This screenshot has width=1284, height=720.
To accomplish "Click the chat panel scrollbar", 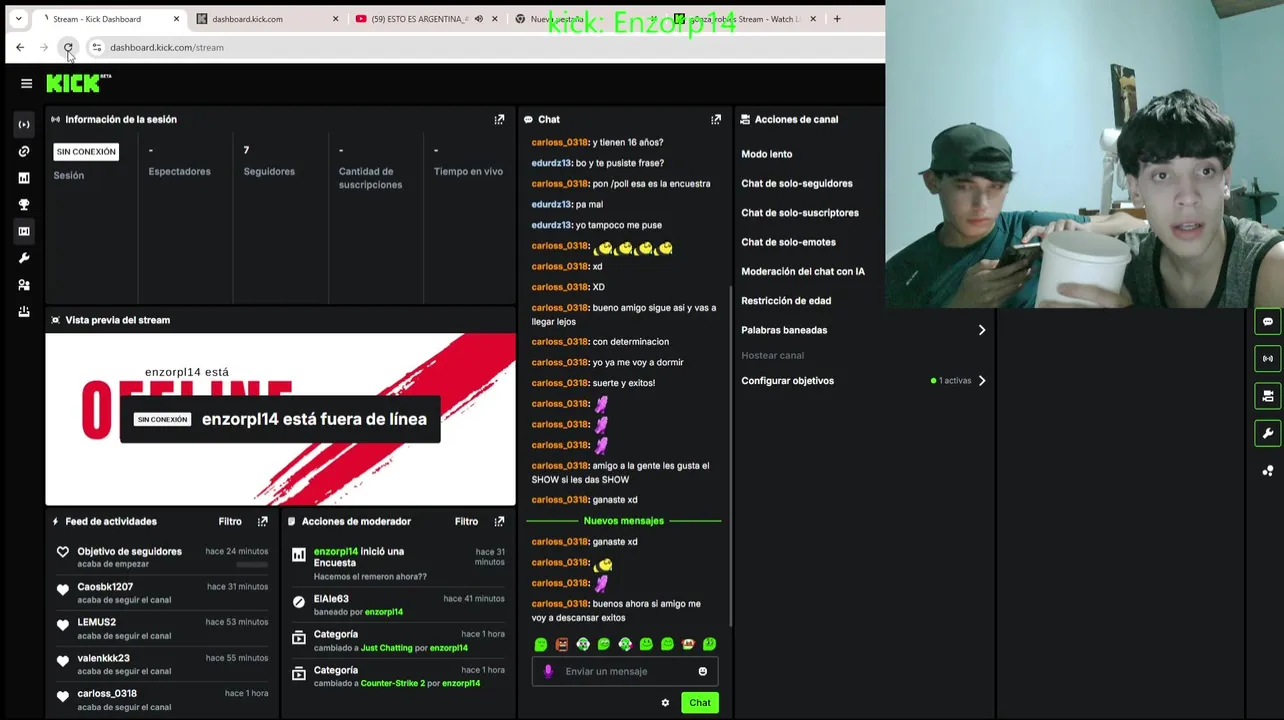I will tap(732, 455).
